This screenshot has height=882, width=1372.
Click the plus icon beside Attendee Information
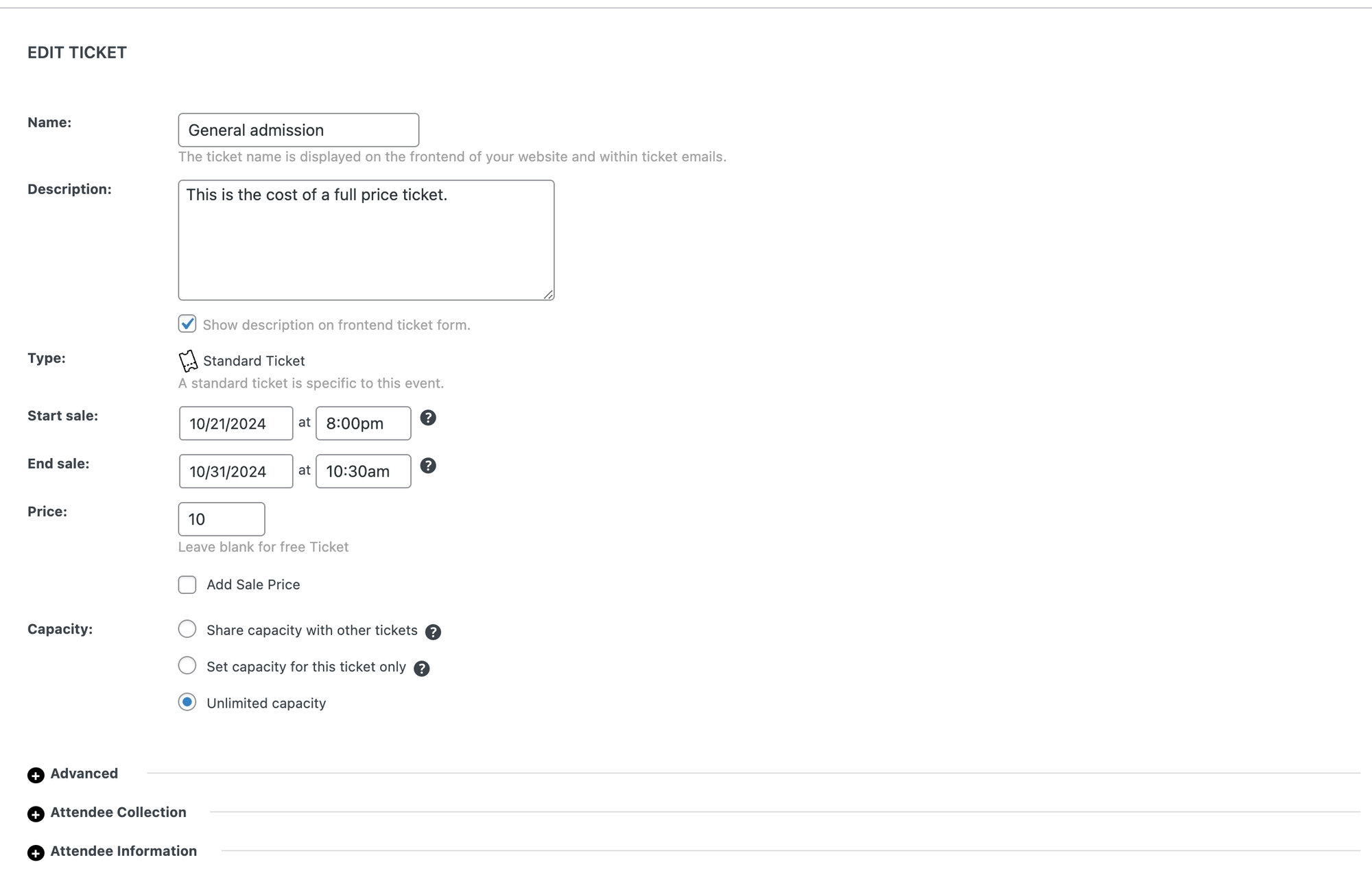tap(36, 853)
